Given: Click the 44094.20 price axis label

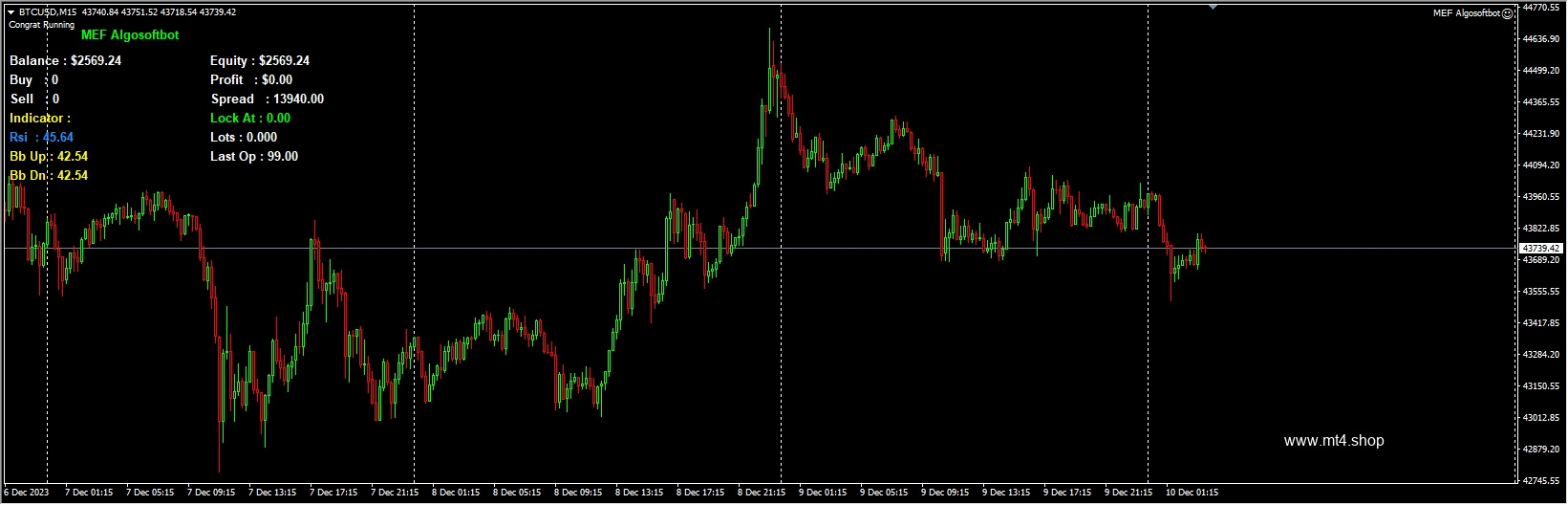Looking at the screenshot, I should tap(1541, 165).
